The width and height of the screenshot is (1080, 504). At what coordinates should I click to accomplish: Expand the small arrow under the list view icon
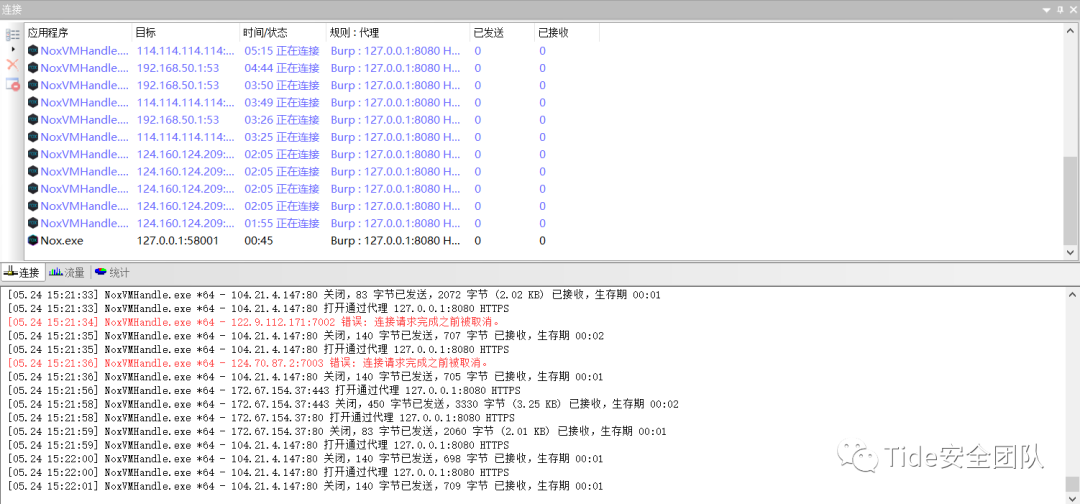(13, 50)
